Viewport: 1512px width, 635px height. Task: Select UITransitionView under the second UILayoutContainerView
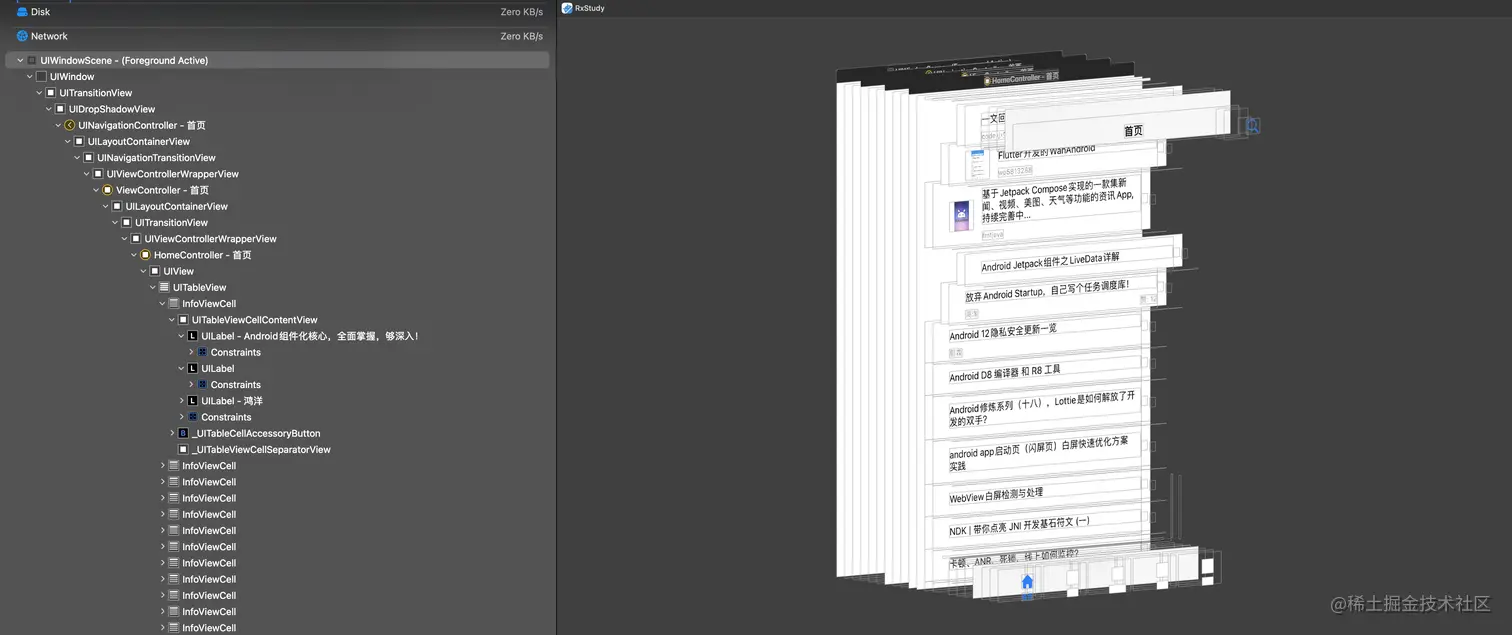172,222
